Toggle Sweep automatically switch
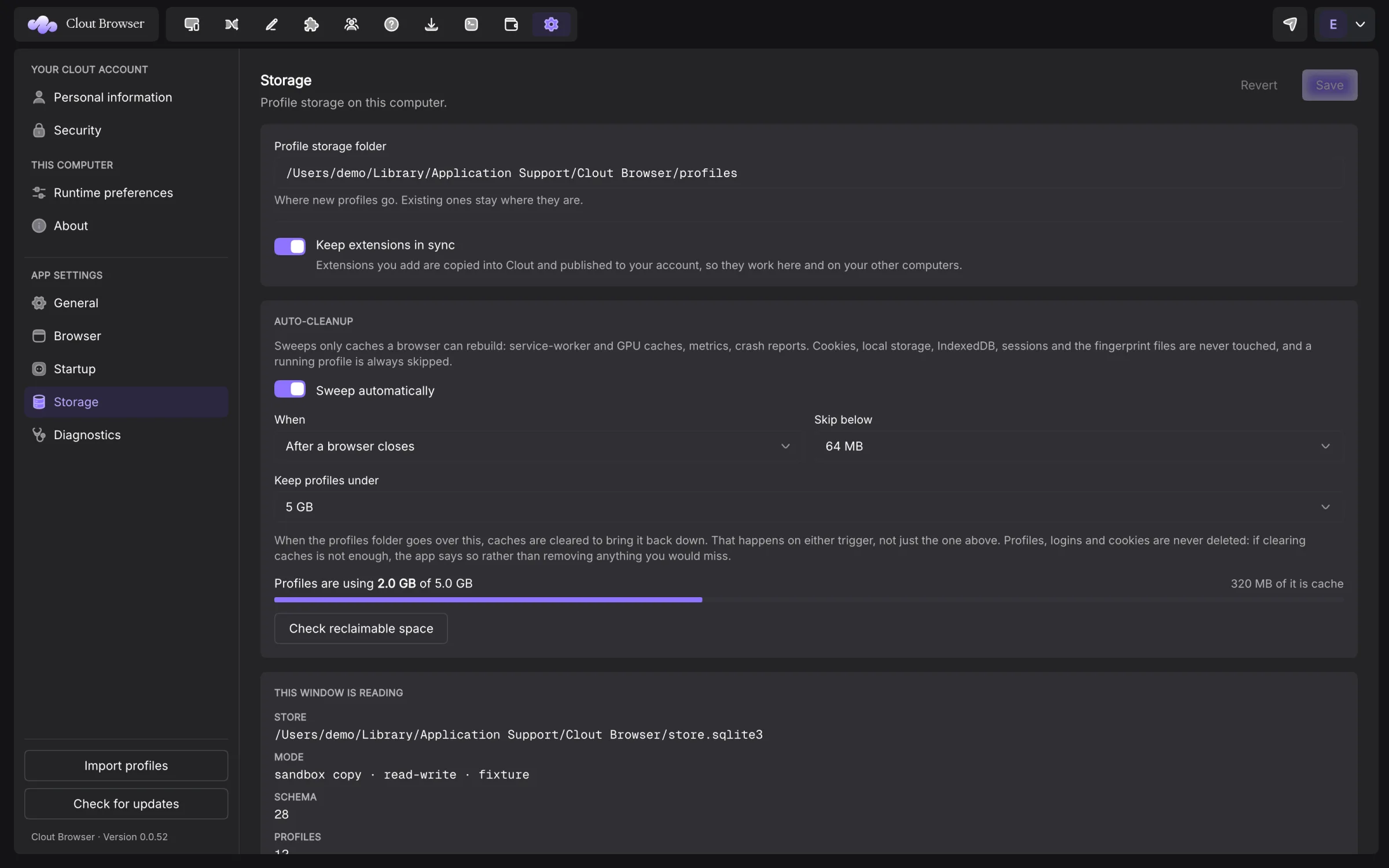Image resolution: width=1389 pixels, height=868 pixels. pyautogui.click(x=290, y=389)
